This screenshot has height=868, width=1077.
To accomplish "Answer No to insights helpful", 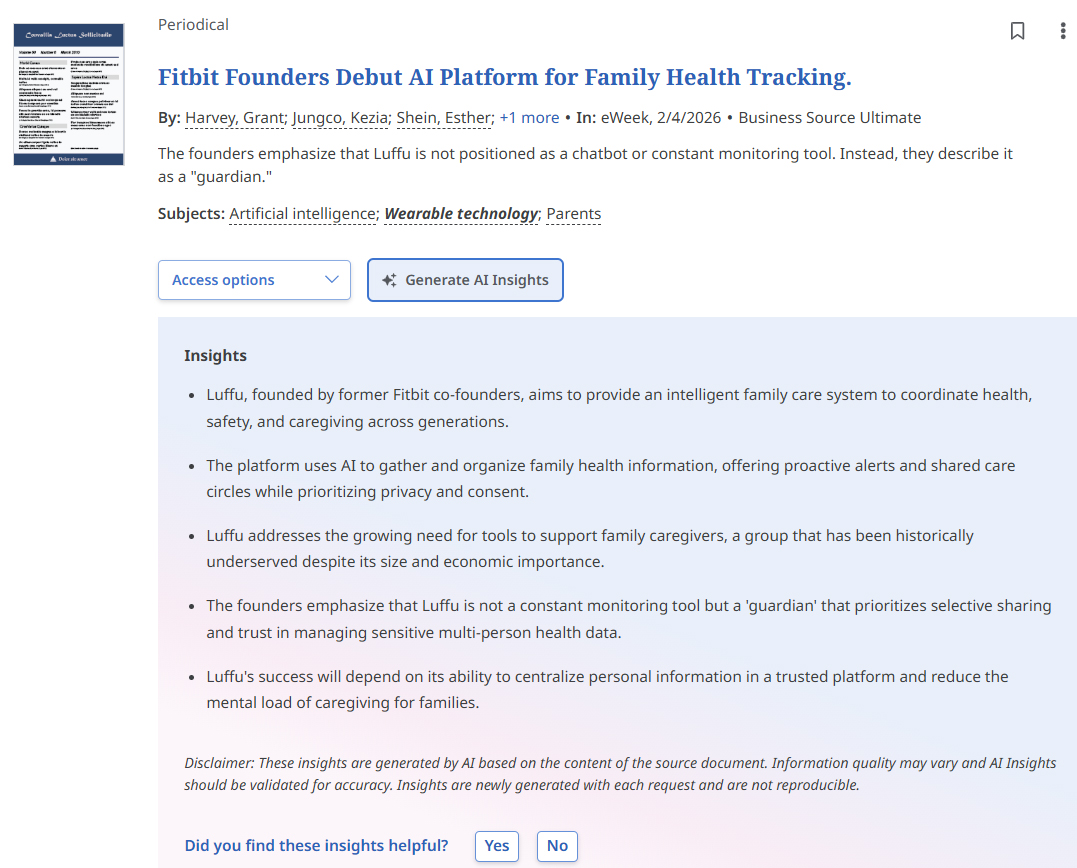I will (557, 846).
